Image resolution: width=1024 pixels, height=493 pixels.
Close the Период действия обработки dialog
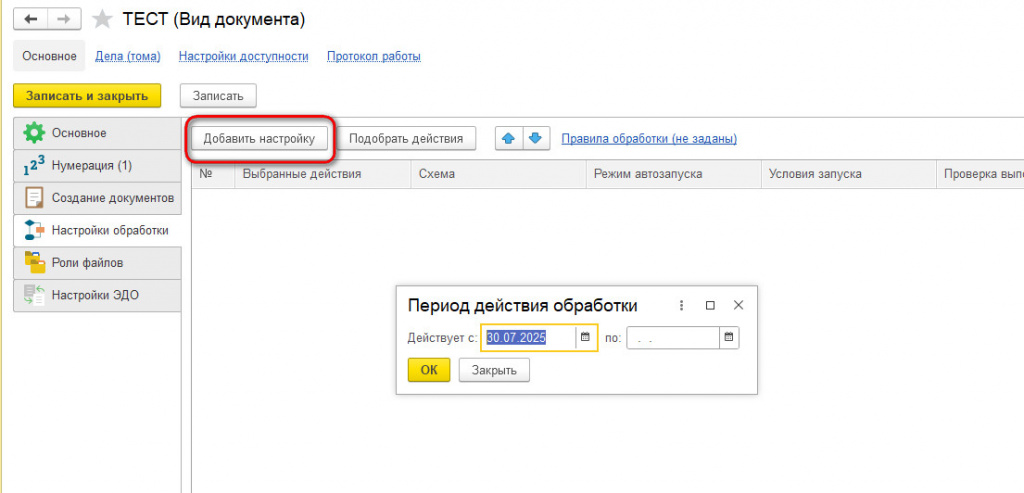pyautogui.click(x=739, y=305)
